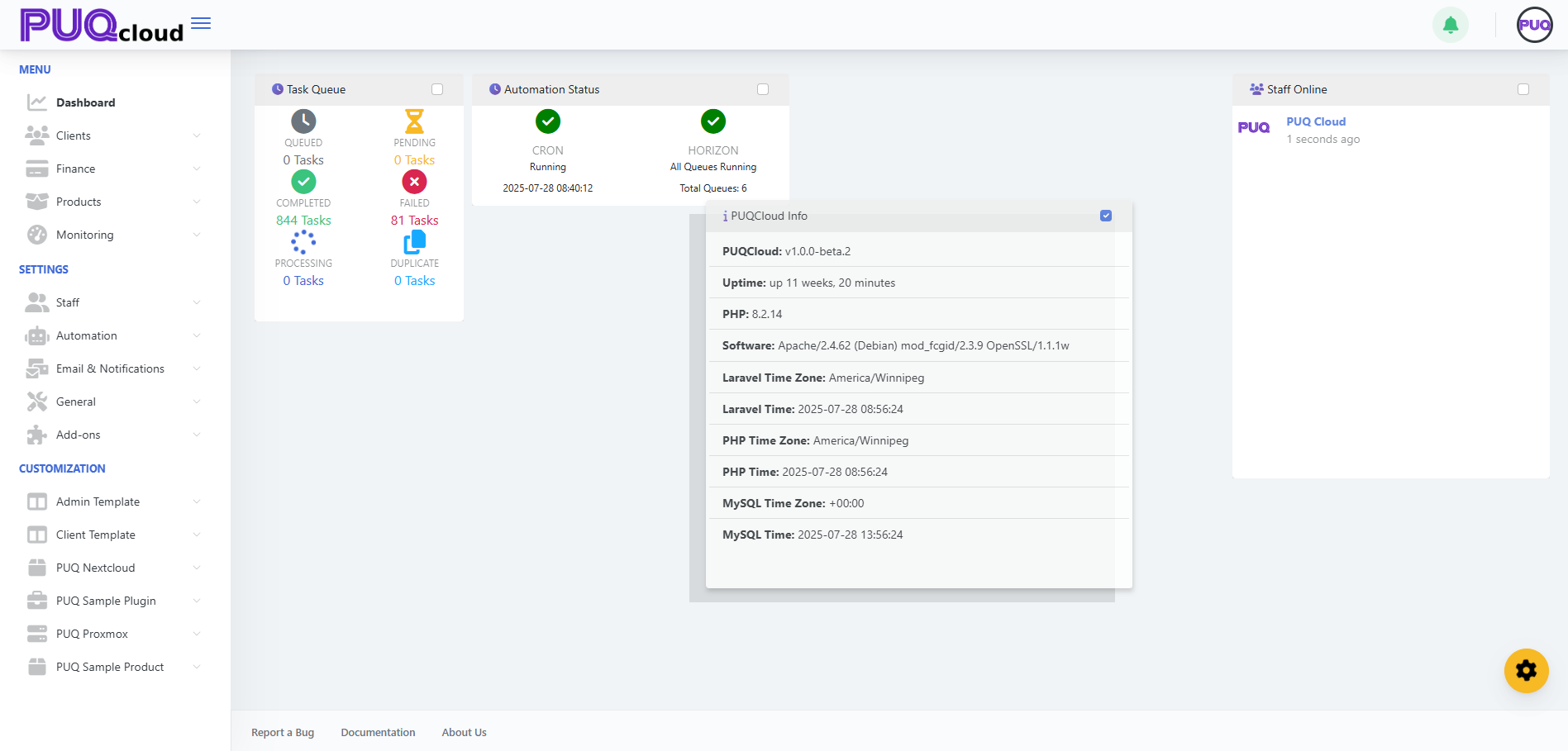The image size is (1568, 751).
Task: Open the yellow settings gear button
Action: (1526, 671)
